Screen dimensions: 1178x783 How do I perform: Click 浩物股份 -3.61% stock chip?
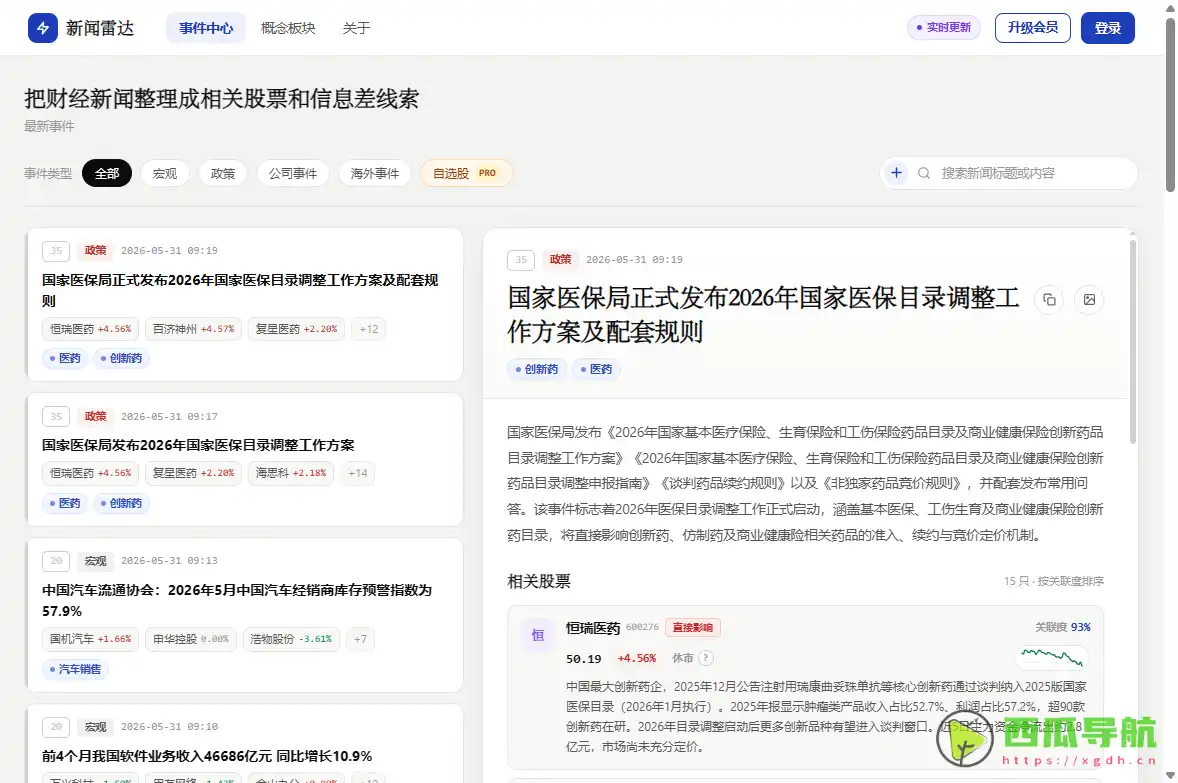[291, 639]
